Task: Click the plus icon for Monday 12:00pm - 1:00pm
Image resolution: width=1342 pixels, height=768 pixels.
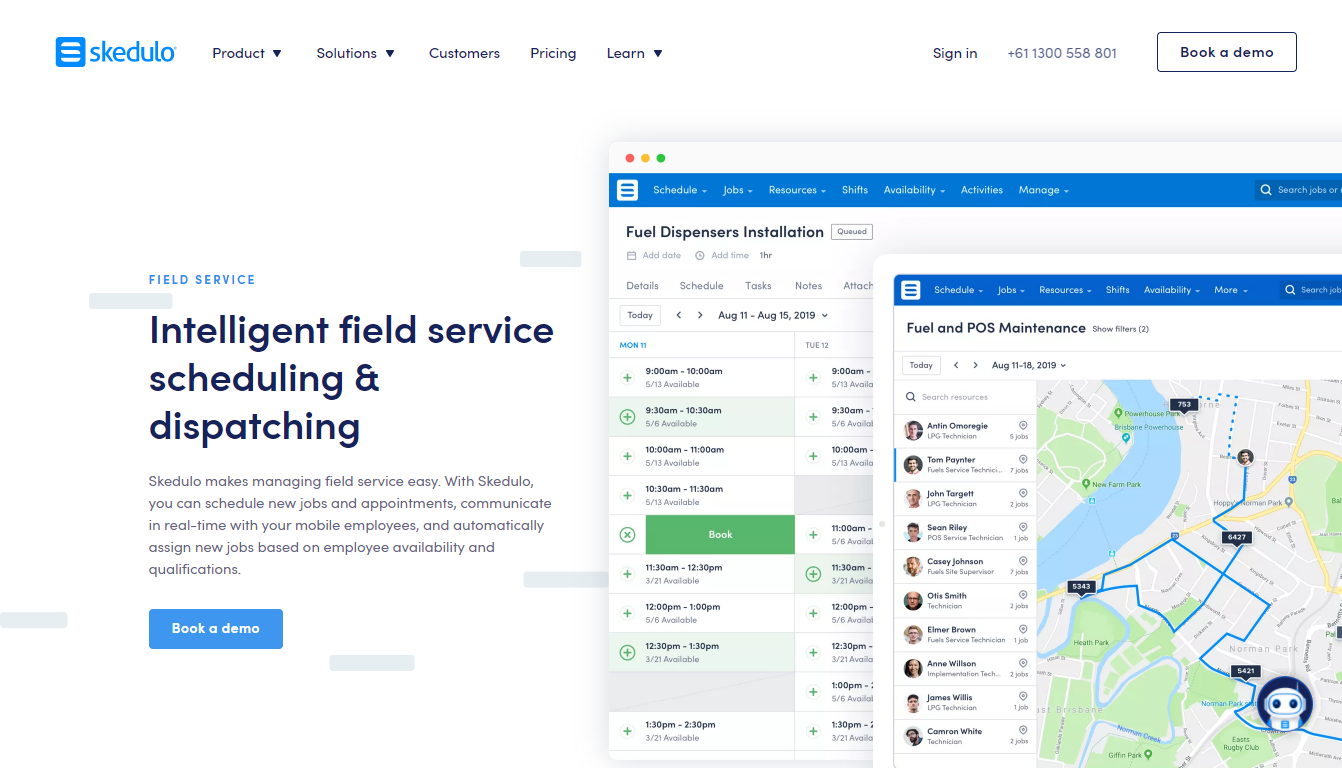Action: [627, 613]
